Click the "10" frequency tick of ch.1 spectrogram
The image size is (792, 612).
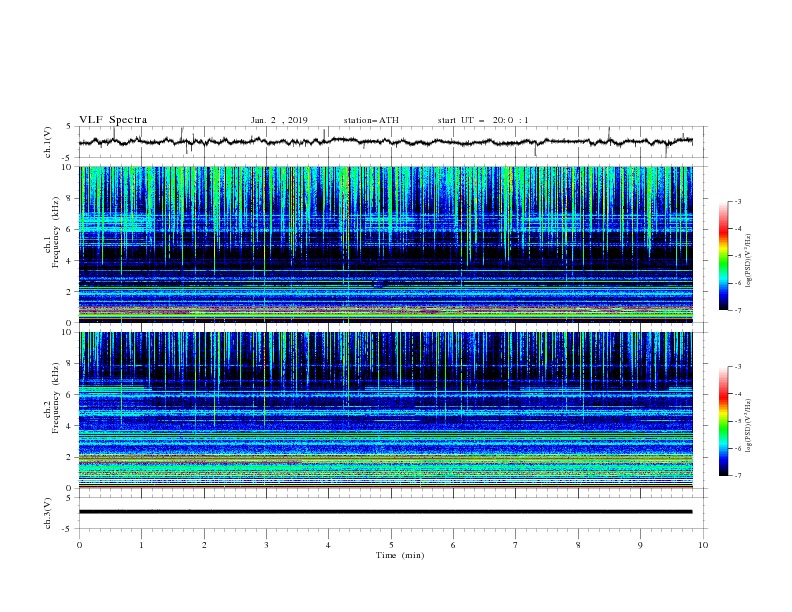click(67, 167)
